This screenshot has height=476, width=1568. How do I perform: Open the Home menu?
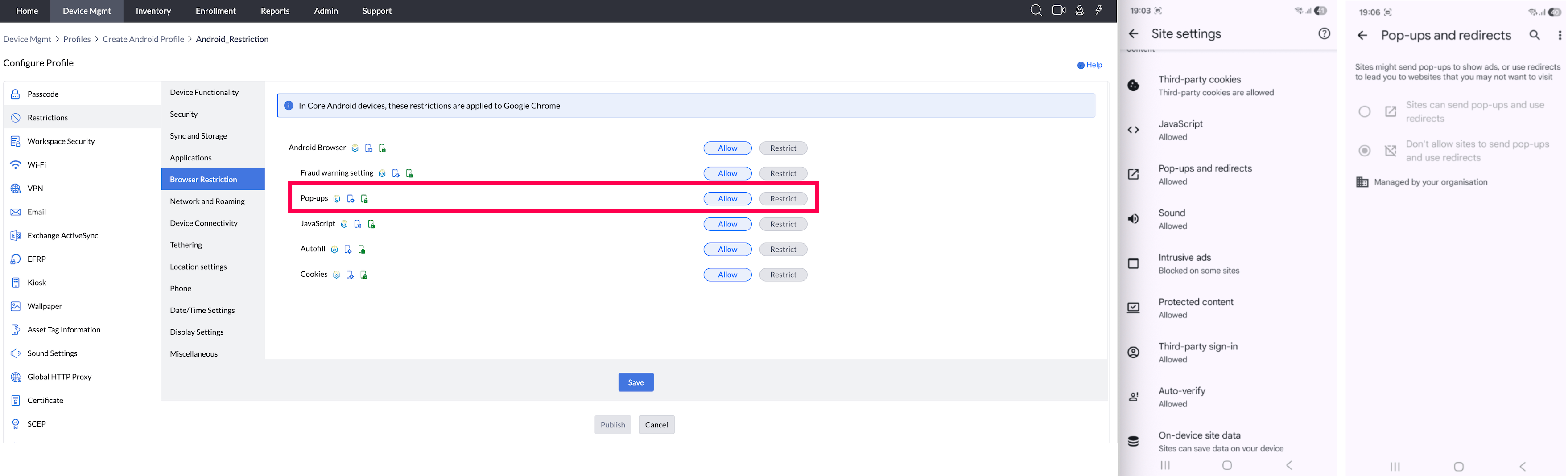tap(27, 11)
